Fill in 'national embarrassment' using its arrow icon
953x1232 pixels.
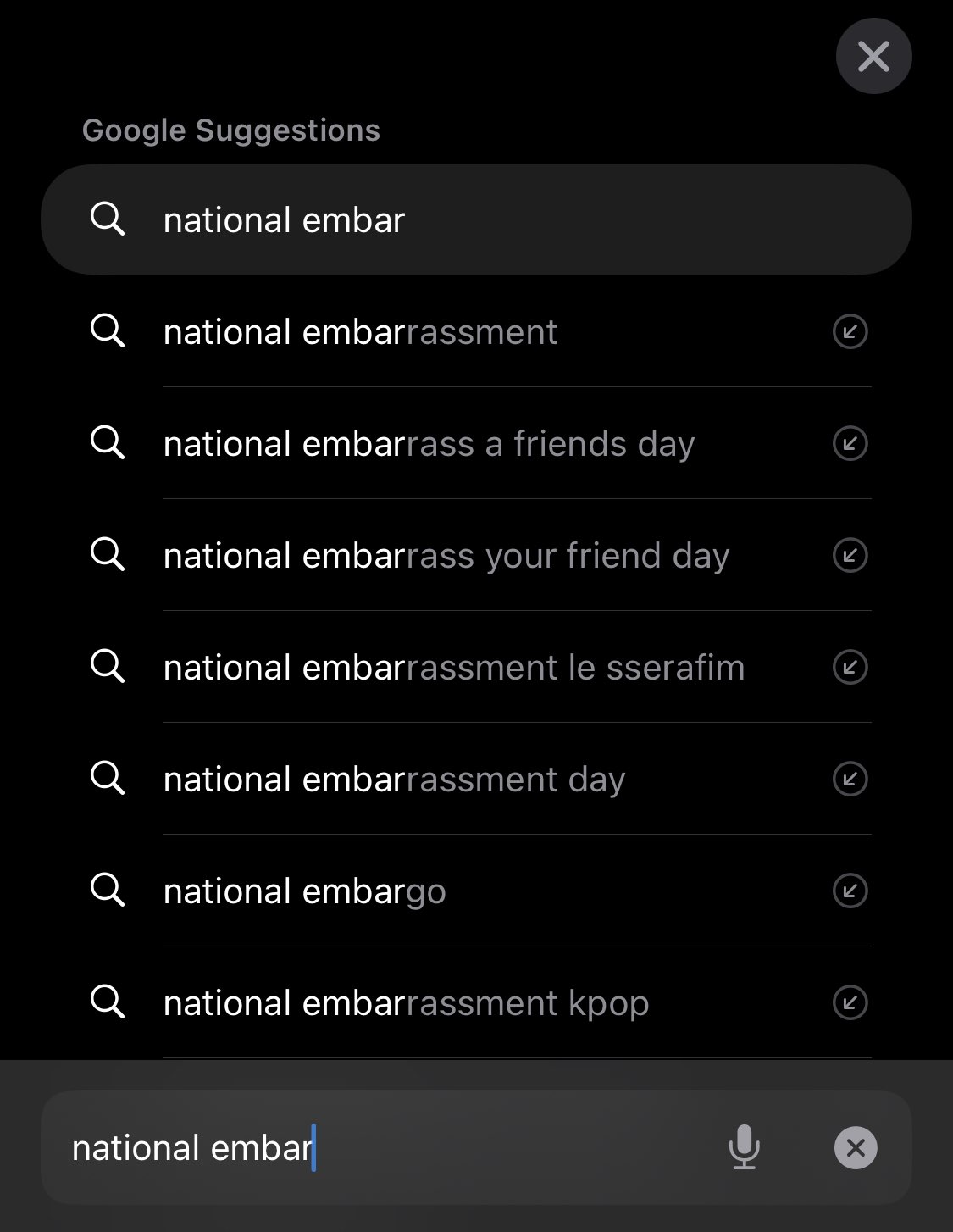pos(850,331)
